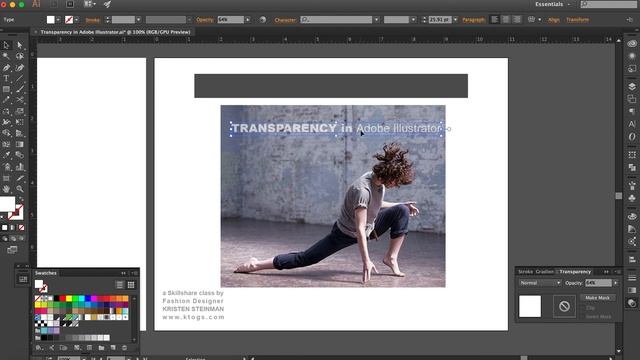
Task: Switch Swatches panel to list view
Action: 119,284
